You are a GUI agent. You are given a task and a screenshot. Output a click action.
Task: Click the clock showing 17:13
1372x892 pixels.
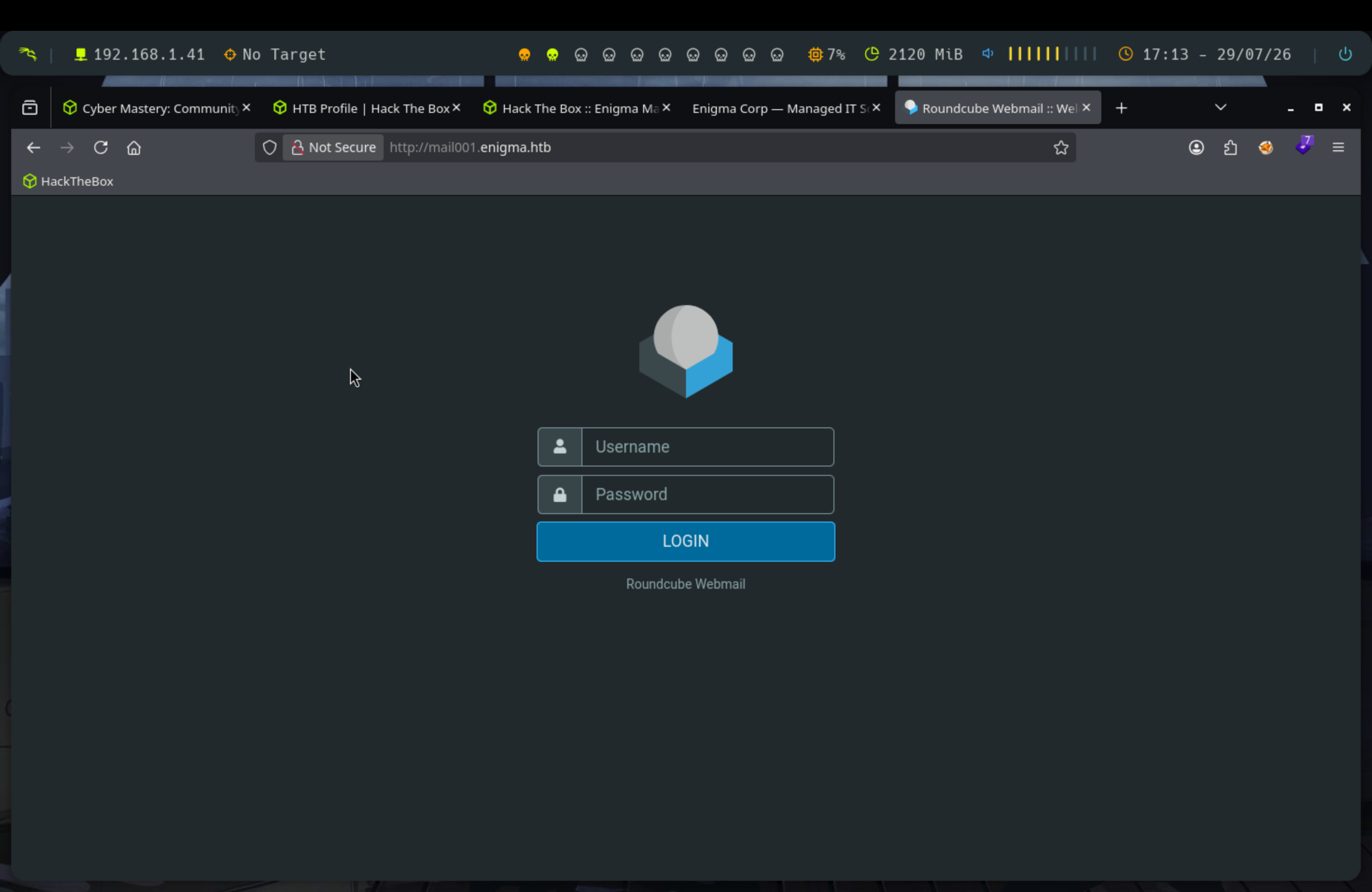1205,54
